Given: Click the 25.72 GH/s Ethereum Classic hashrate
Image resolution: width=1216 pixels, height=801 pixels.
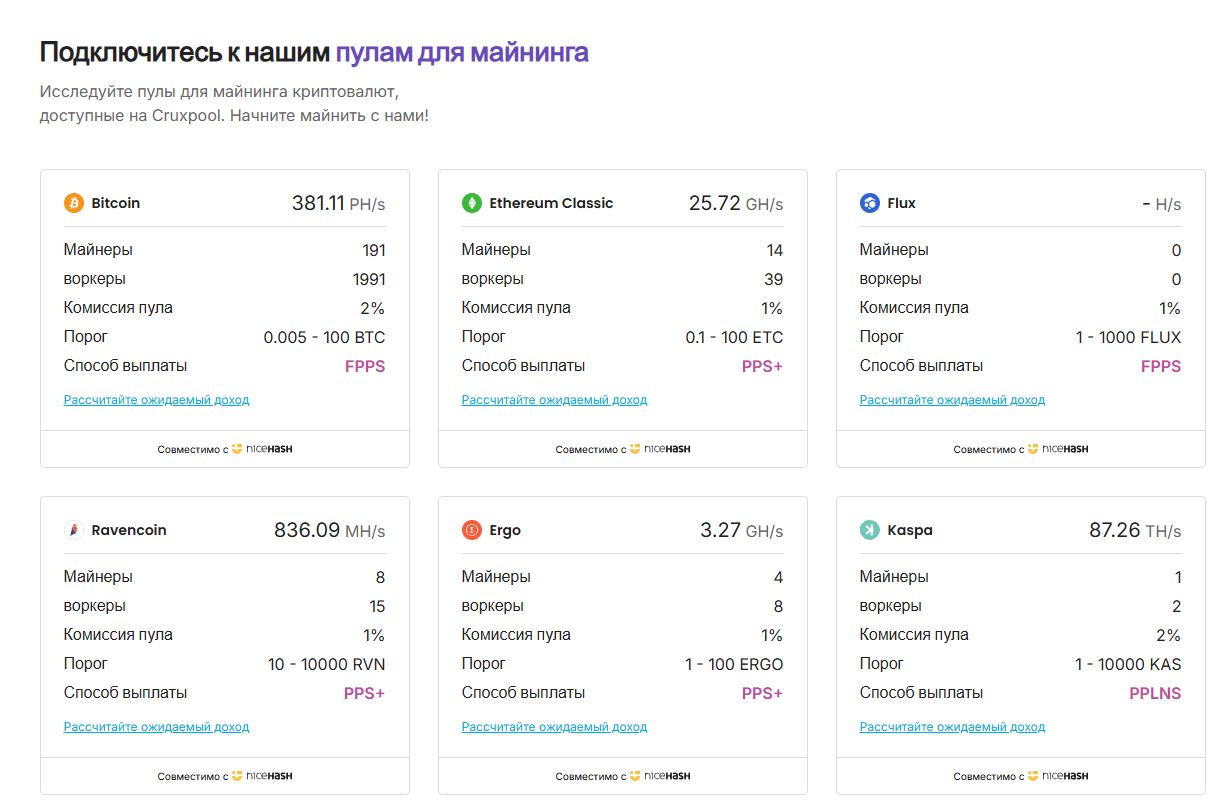Looking at the screenshot, I should click(736, 204).
